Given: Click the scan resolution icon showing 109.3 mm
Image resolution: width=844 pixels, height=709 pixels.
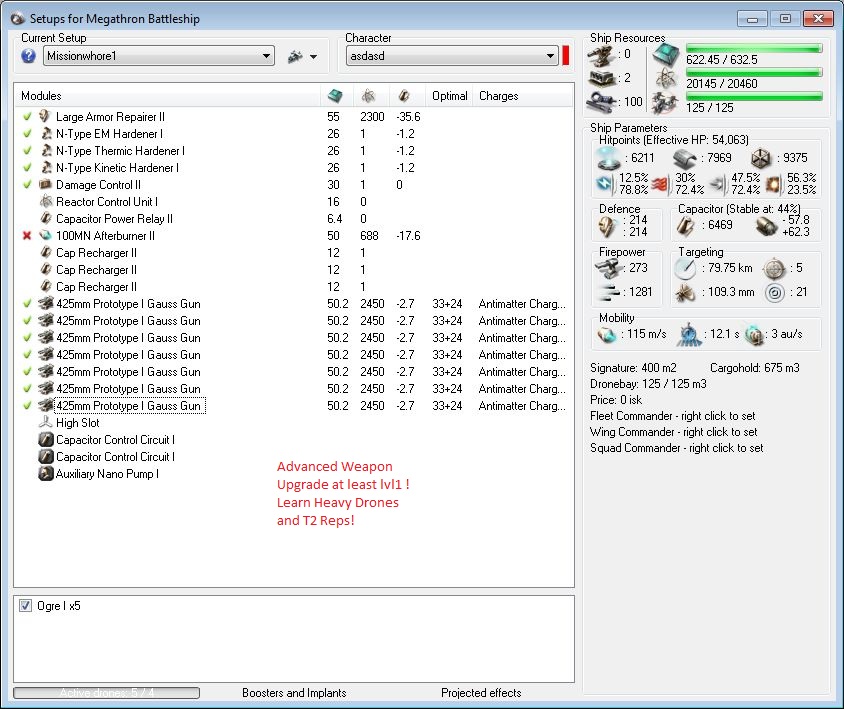Looking at the screenshot, I should 685,293.
